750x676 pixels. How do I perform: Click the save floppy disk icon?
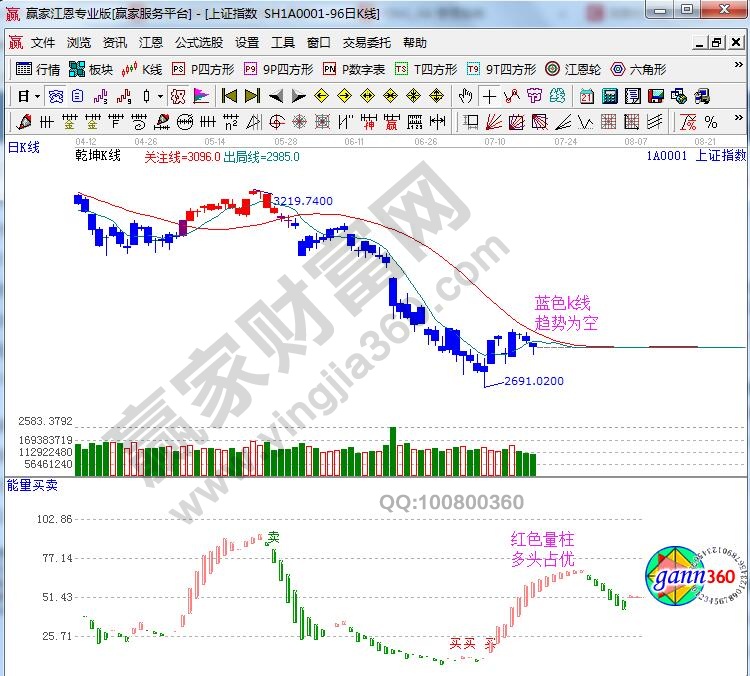655,96
